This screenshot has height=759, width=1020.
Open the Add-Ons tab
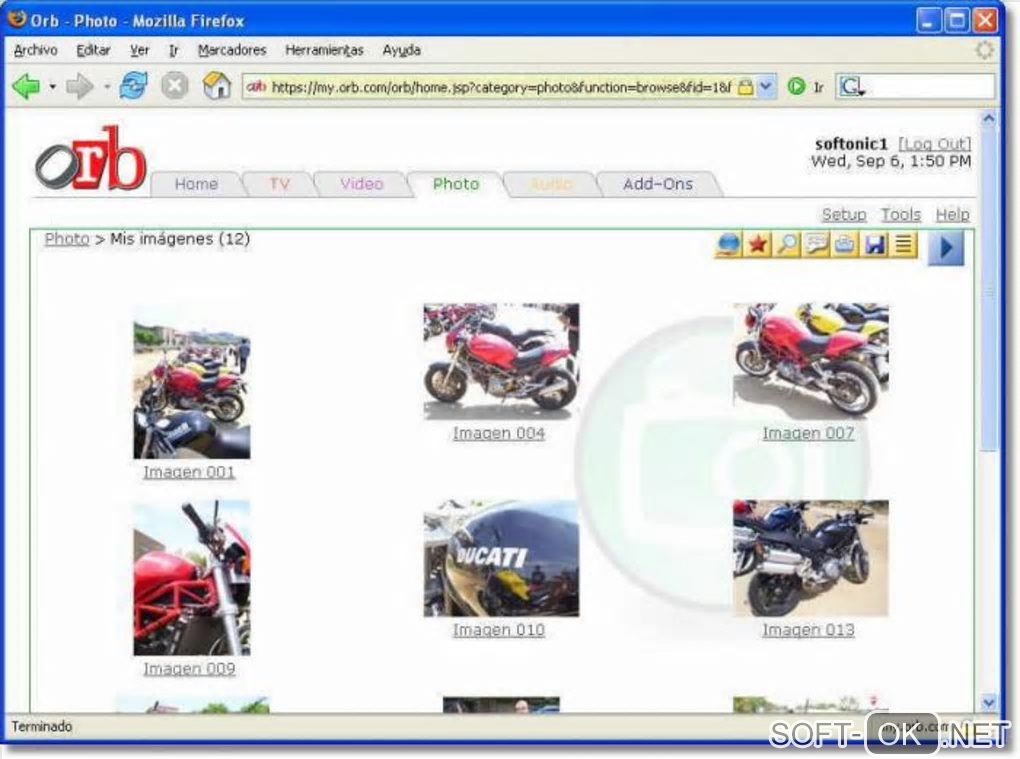coord(658,184)
